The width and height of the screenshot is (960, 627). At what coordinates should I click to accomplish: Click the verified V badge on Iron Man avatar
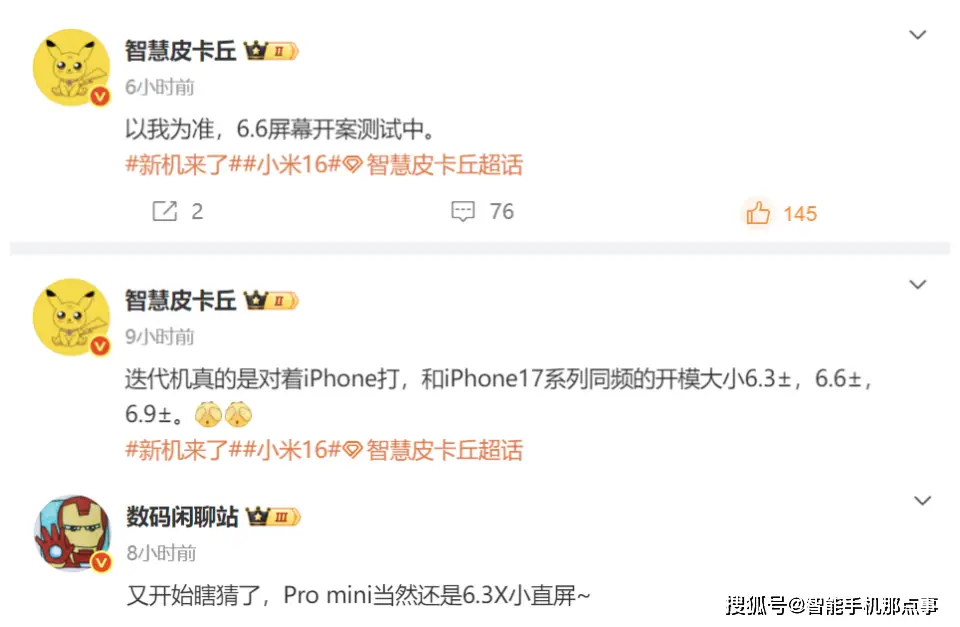tap(101, 561)
